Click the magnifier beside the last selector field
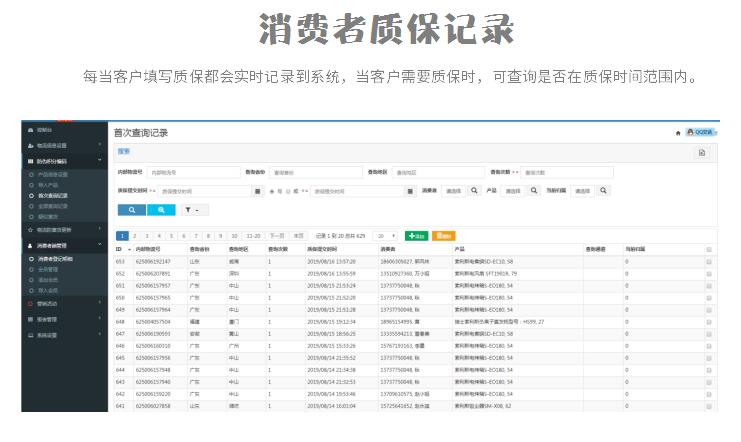This screenshot has height=442, width=741. [x=603, y=191]
